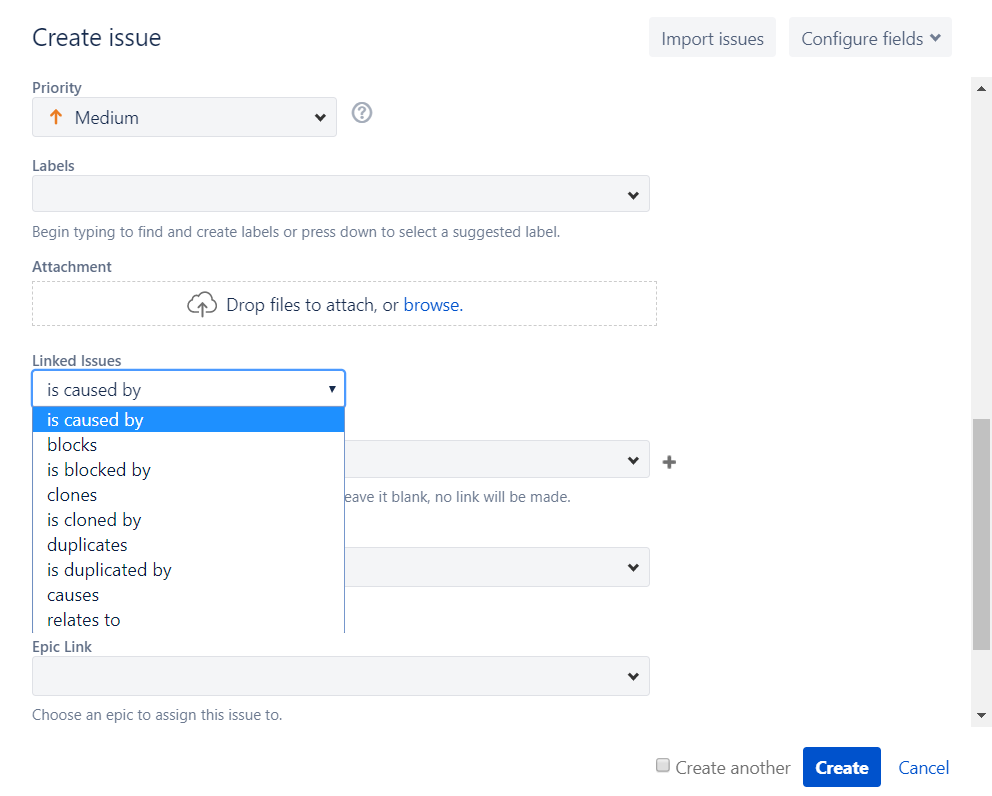The width and height of the screenshot is (992, 796).
Task: Click the browse link for attachments
Action: [x=431, y=305]
